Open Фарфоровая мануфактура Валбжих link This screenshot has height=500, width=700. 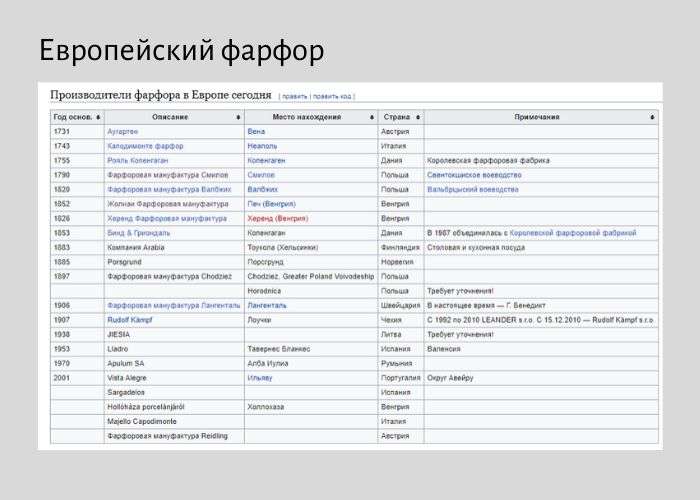click(170, 189)
